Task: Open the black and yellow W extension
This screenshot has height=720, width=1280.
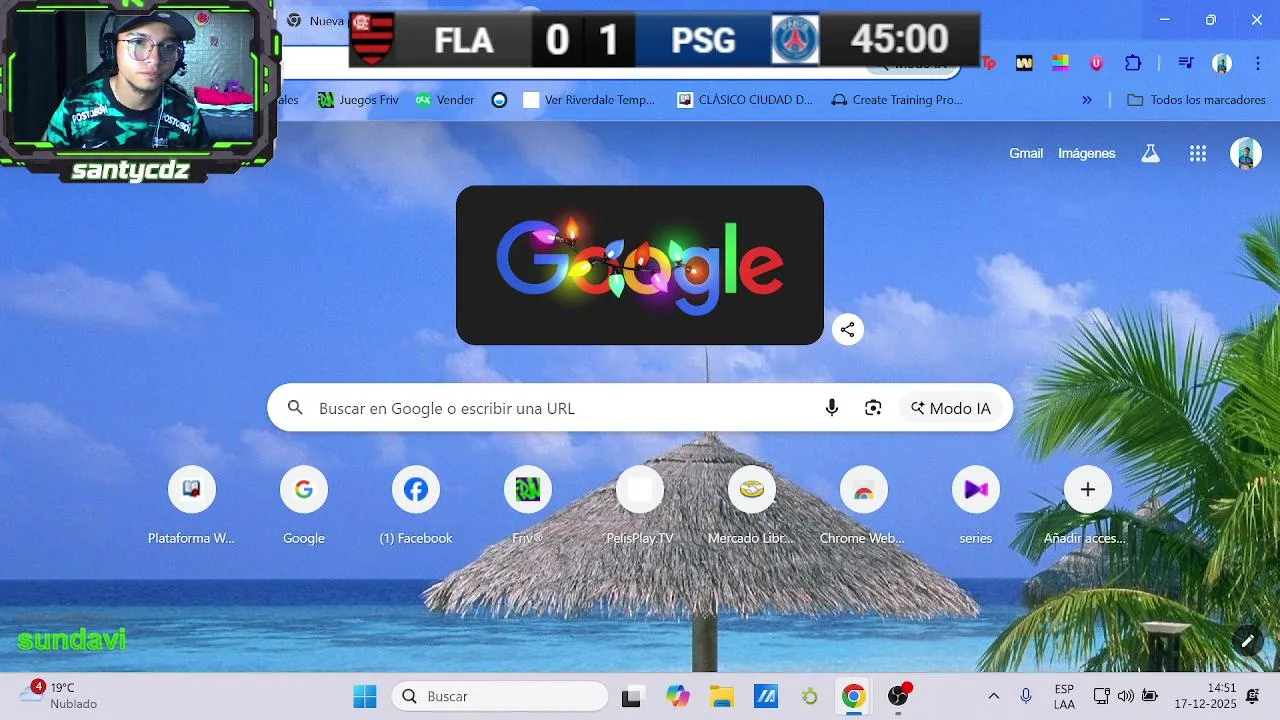Action: click(1024, 63)
